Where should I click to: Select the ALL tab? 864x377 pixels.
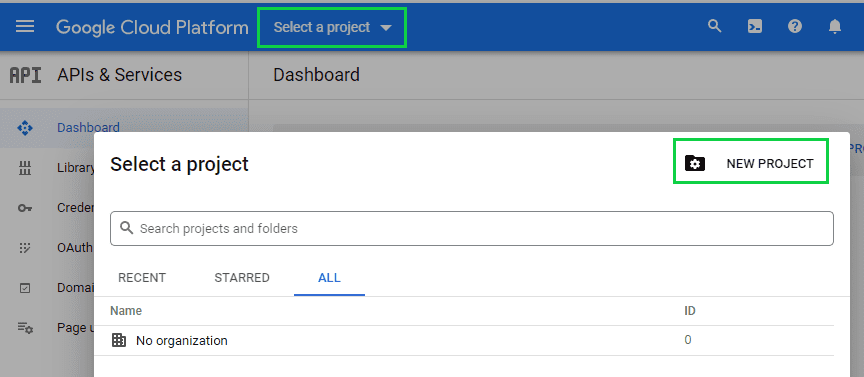click(x=330, y=278)
